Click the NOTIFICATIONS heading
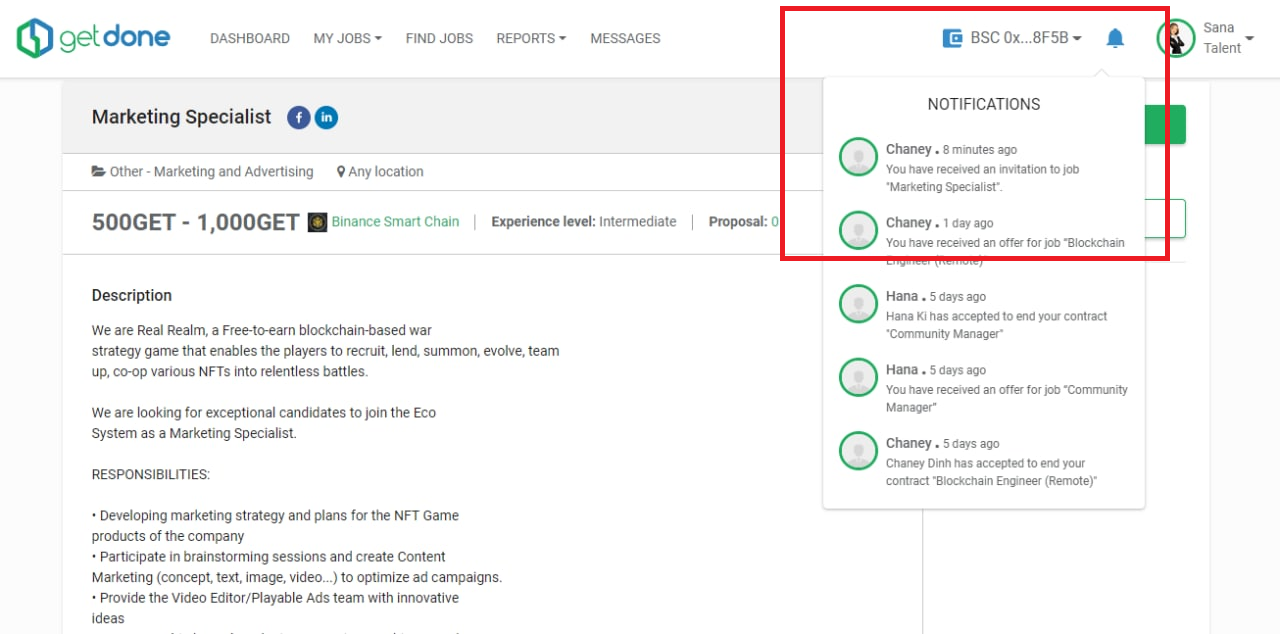Viewport: 1280px width, 634px height. 984,104
